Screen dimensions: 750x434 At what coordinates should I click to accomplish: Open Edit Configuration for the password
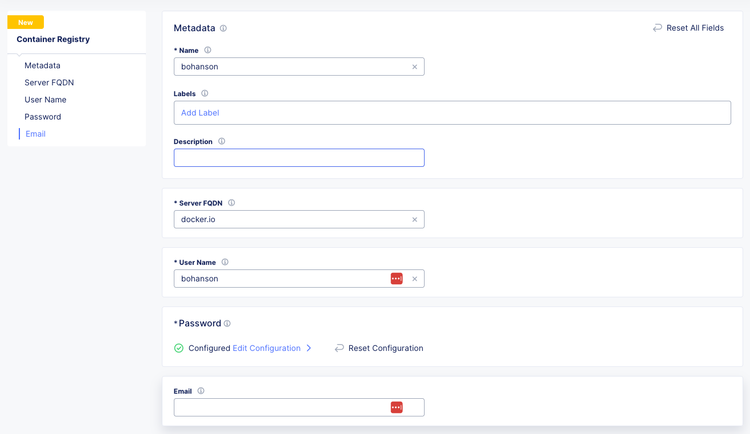click(x=266, y=348)
